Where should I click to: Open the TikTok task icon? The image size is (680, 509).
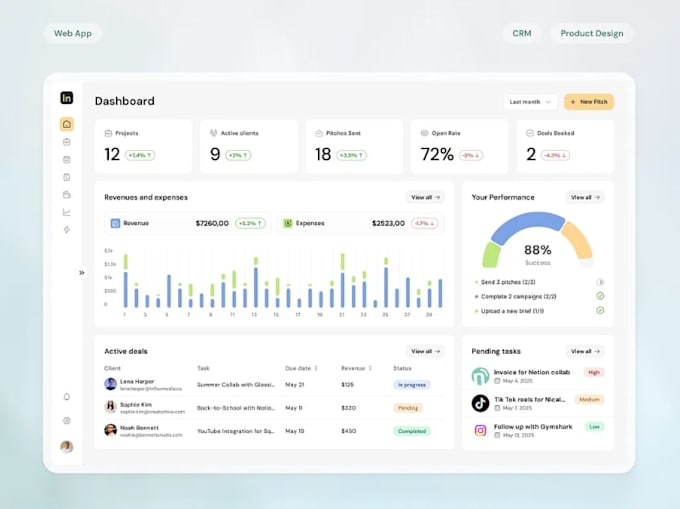pos(480,403)
